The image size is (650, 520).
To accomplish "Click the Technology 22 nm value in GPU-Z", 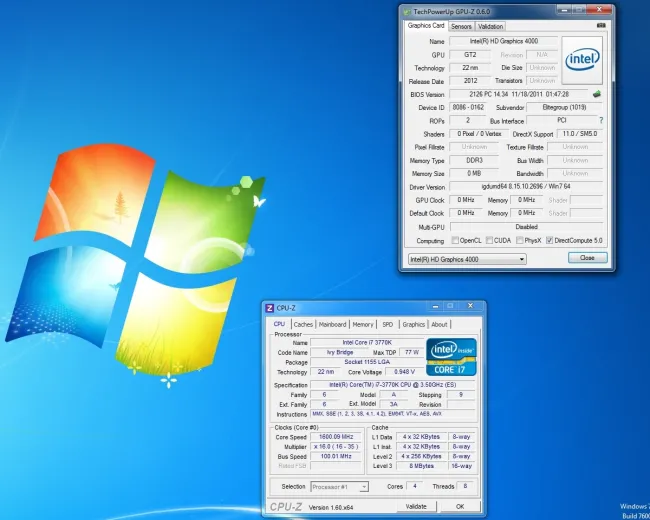I will (x=470, y=68).
